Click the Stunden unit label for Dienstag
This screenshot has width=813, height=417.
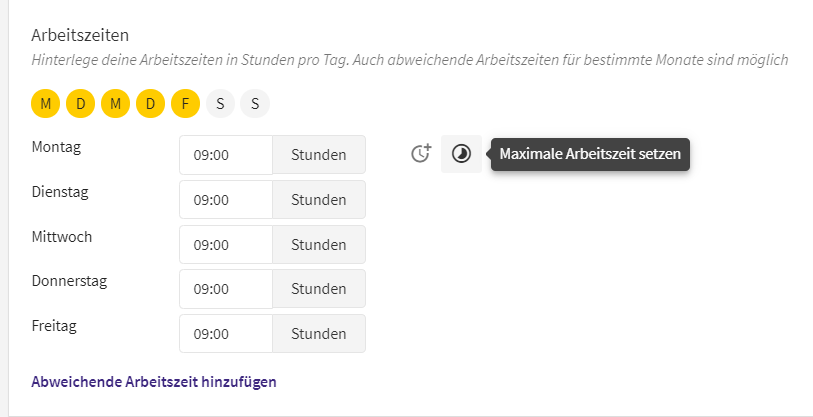319,200
